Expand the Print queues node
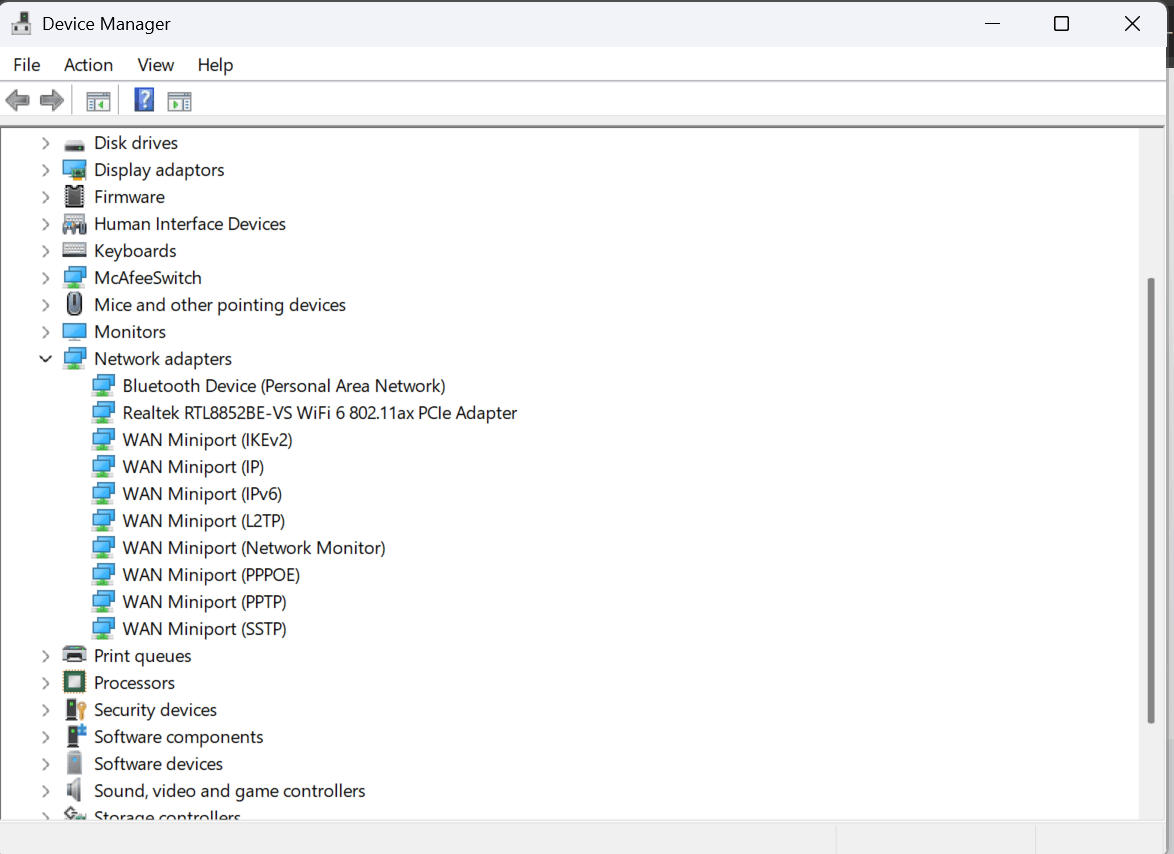 click(x=46, y=656)
